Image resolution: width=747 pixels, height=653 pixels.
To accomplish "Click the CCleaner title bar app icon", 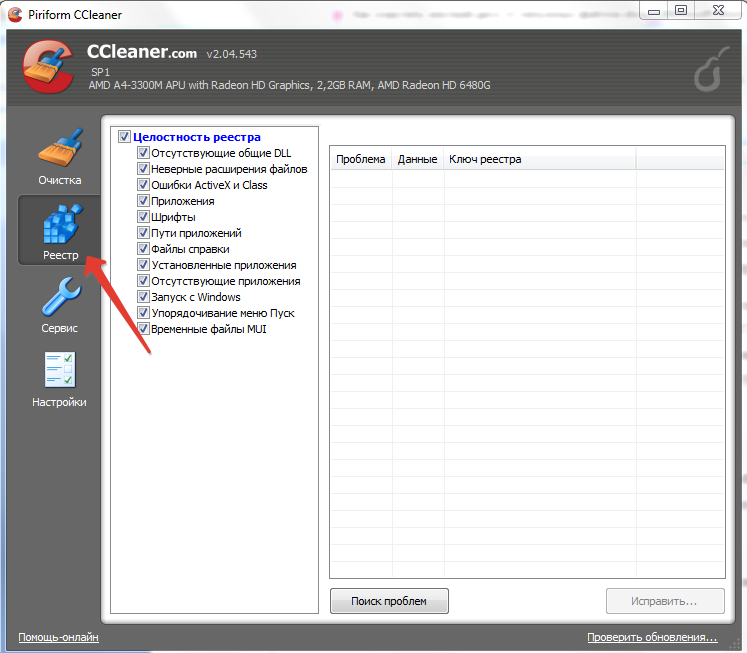I will 15,13.
